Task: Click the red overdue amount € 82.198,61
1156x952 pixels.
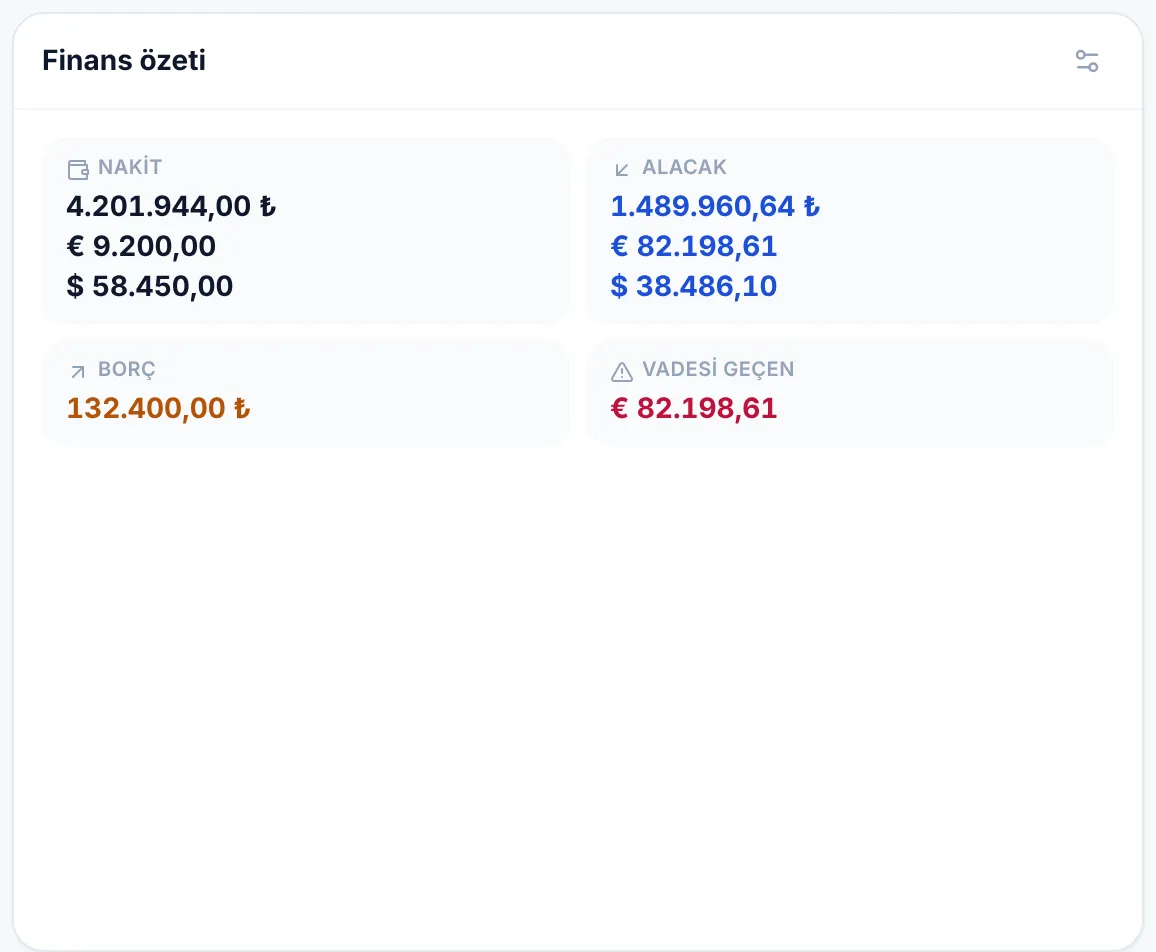Action: (694, 409)
